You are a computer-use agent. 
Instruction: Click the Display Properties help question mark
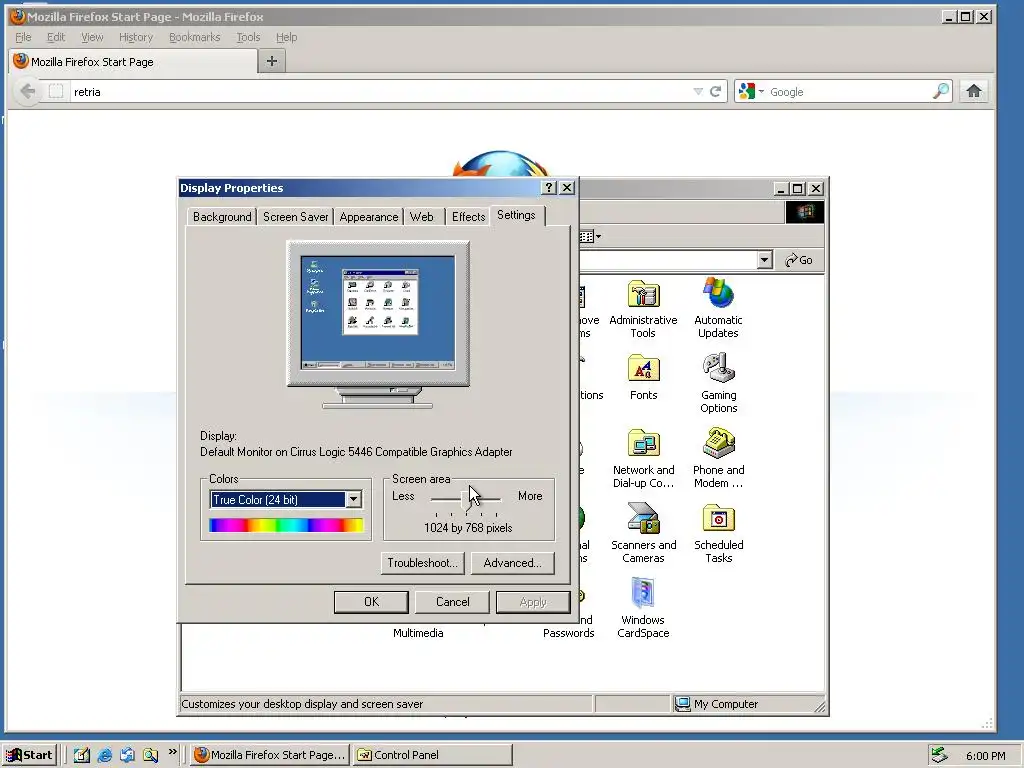(549, 188)
